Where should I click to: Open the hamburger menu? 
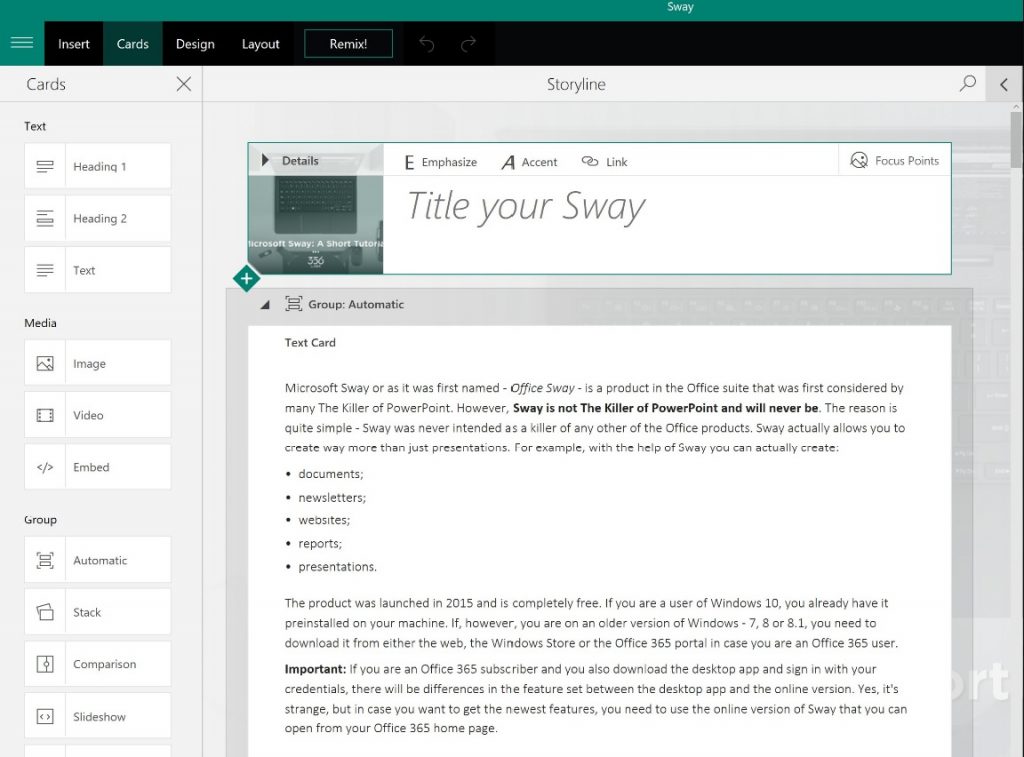click(x=22, y=43)
